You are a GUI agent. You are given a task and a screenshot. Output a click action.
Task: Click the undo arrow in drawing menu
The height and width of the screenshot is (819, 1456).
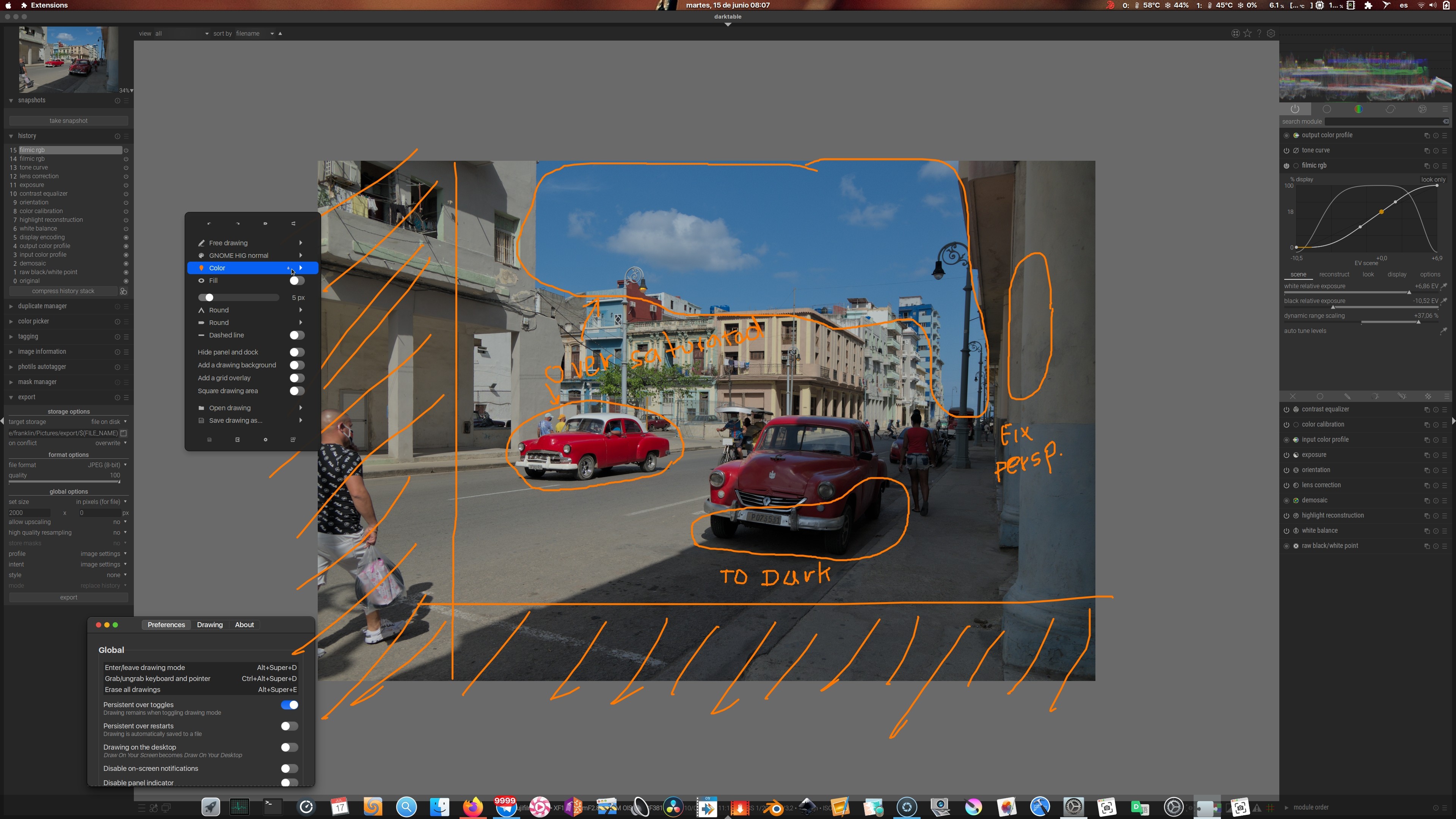click(x=209, y=224)
